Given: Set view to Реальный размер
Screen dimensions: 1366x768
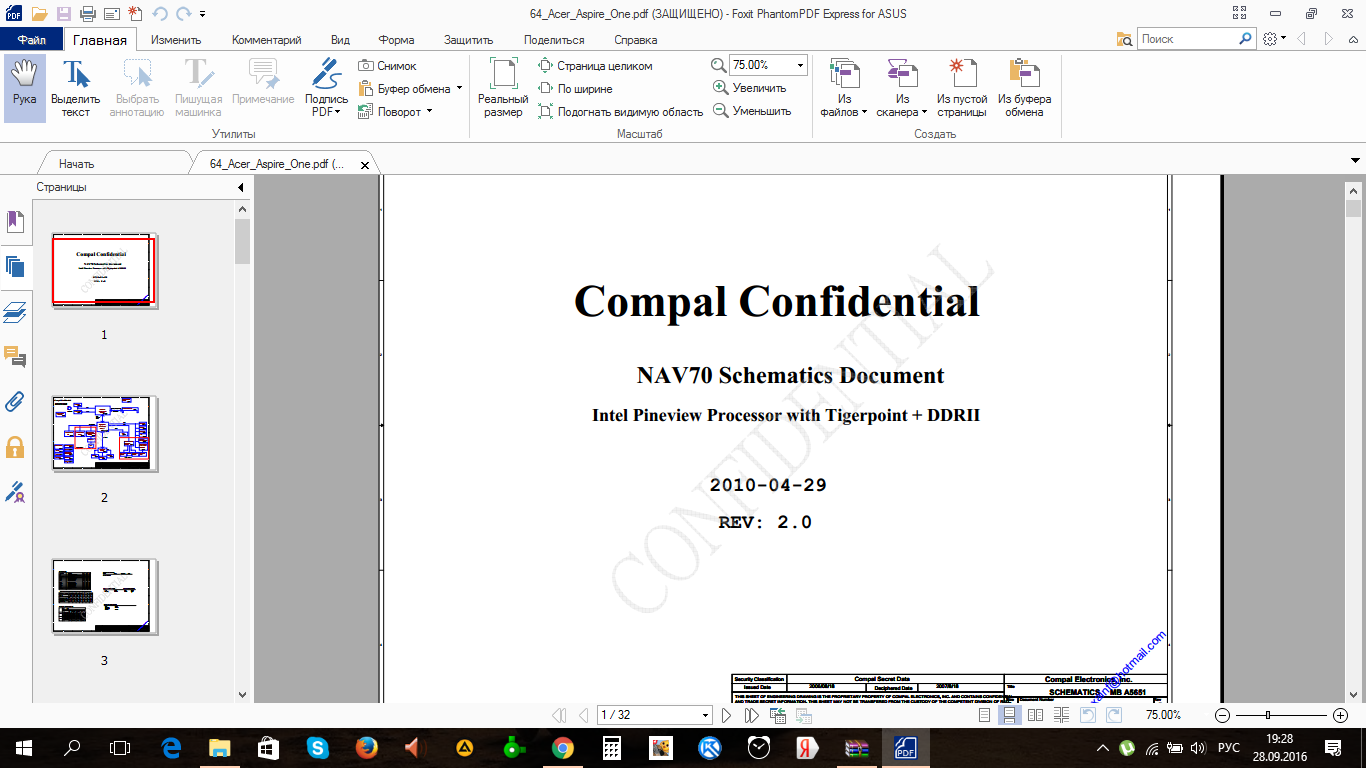Looking at the screenshot, I should click(503, 88).
